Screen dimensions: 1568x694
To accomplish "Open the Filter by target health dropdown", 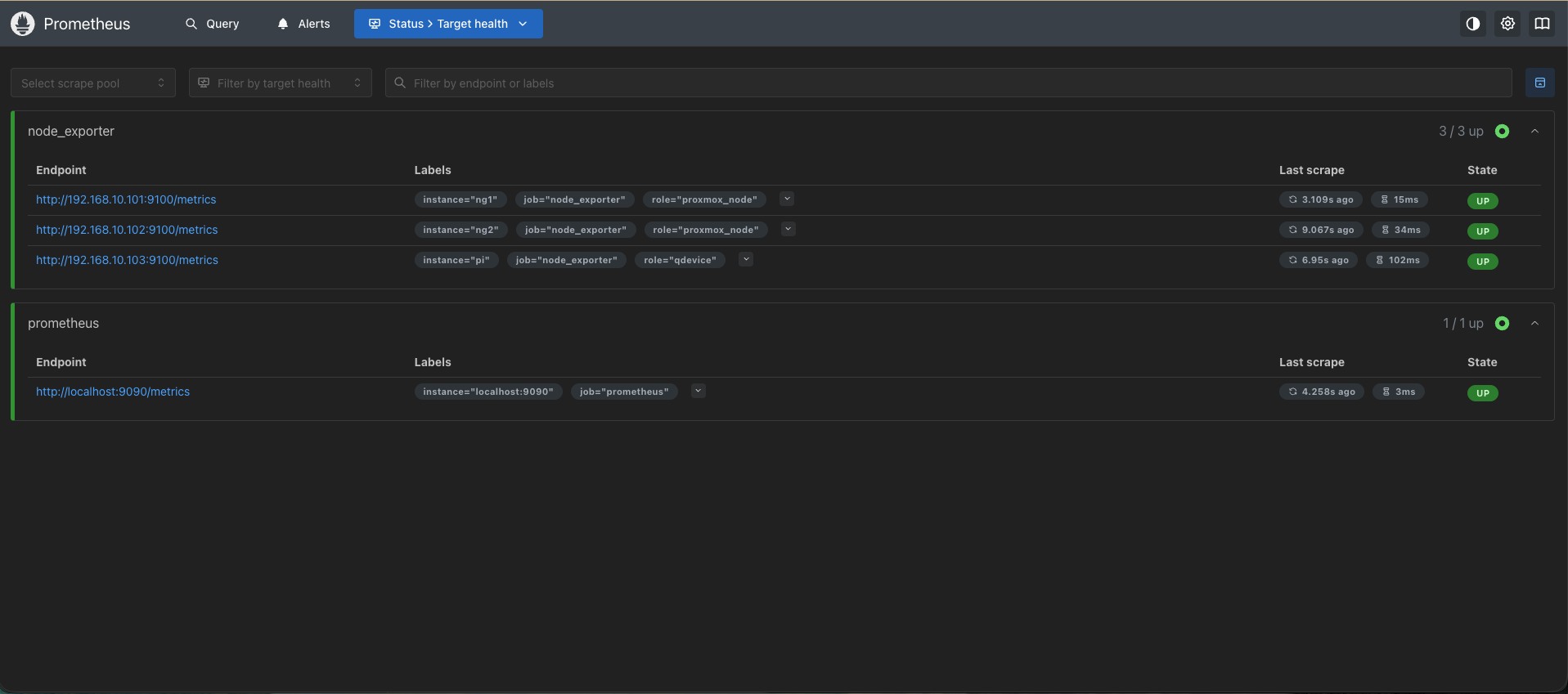I will pos(281,83).
